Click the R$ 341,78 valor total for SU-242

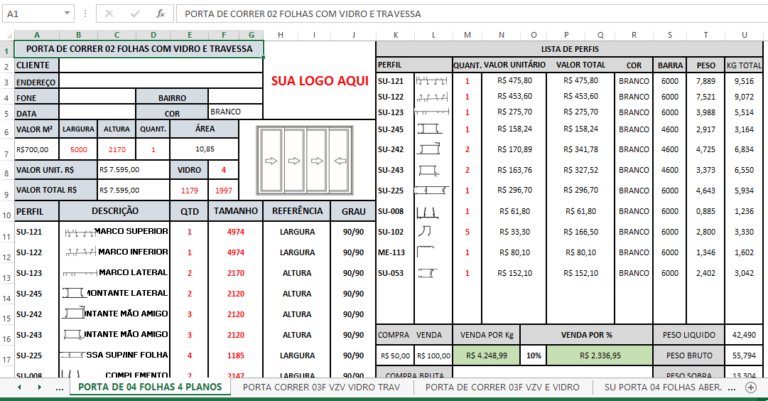[580, 149]
